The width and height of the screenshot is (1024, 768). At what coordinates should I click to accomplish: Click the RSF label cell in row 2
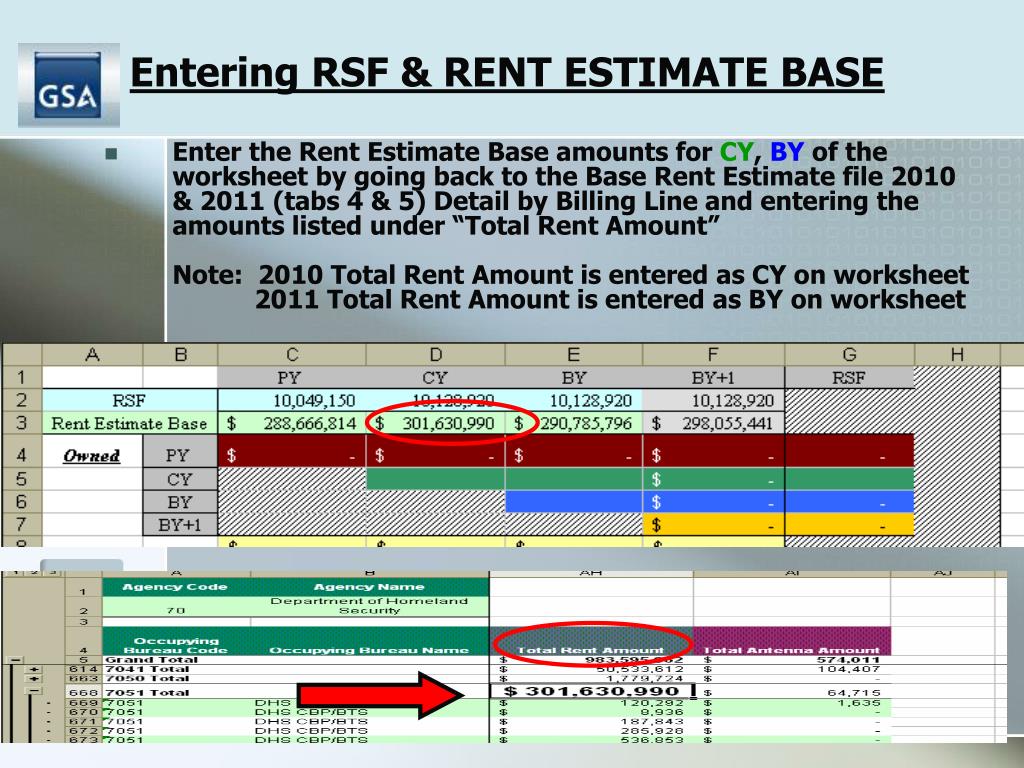click(x=129, y=400)
